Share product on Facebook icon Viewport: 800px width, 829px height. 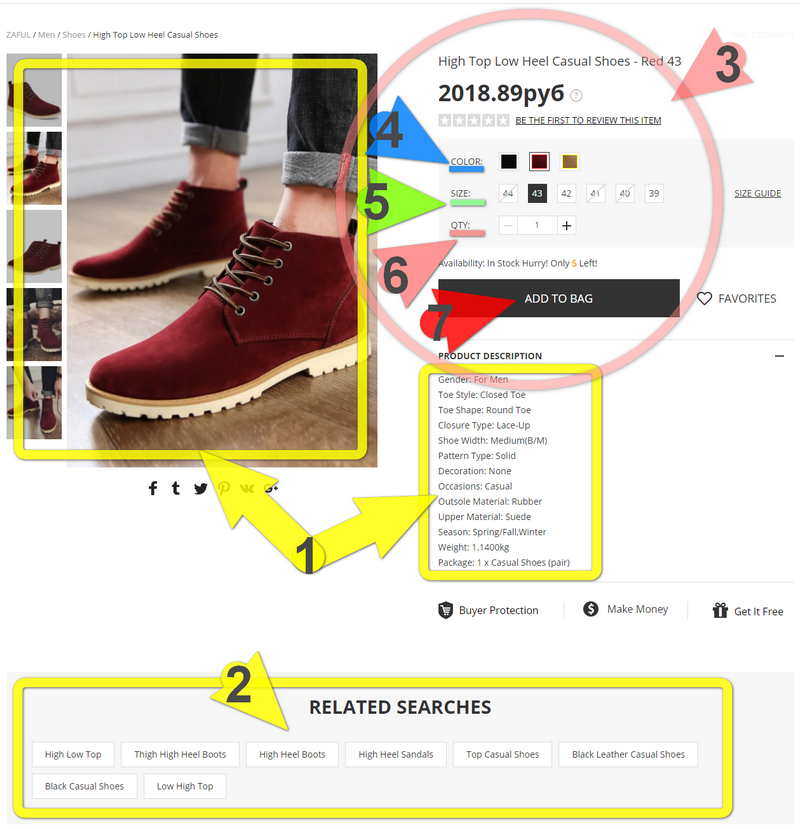coord(153,488)
